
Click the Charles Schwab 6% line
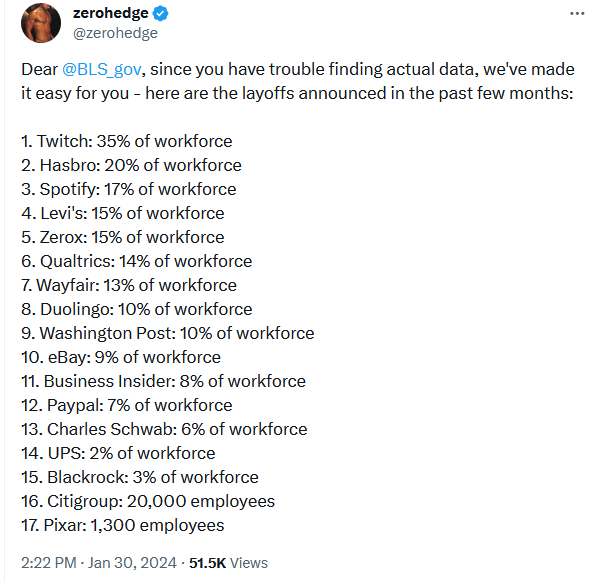pyautogui.click(x=164, y=429)
